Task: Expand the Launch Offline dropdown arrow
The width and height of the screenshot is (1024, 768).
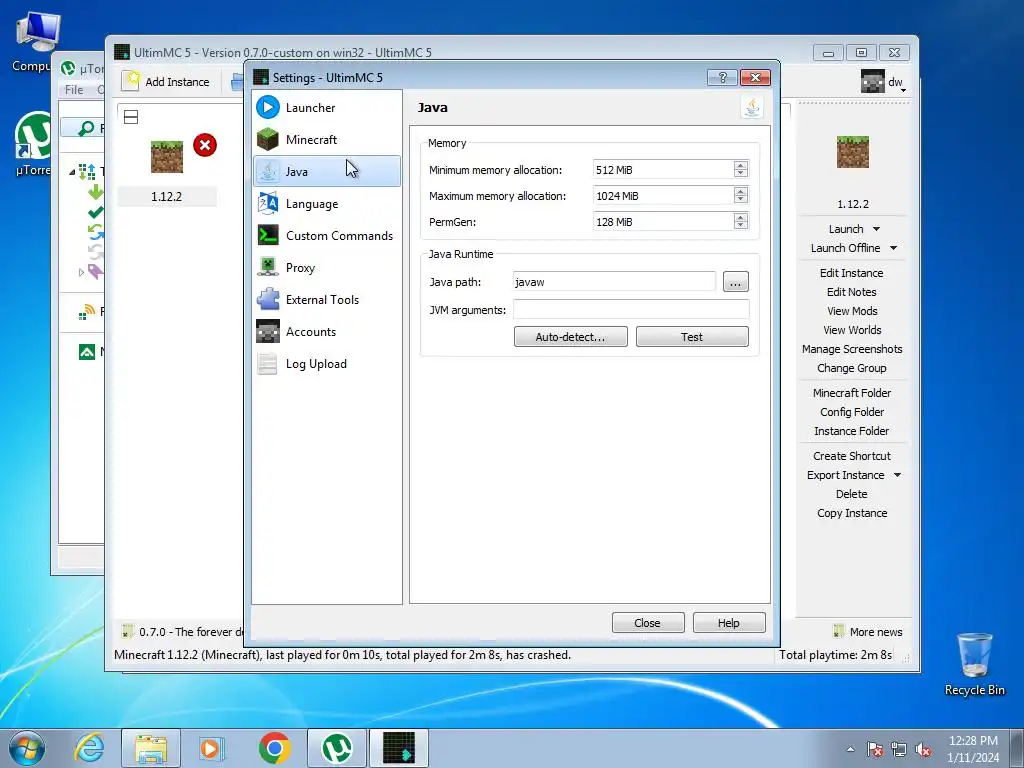Action: [x=893, y=248]
